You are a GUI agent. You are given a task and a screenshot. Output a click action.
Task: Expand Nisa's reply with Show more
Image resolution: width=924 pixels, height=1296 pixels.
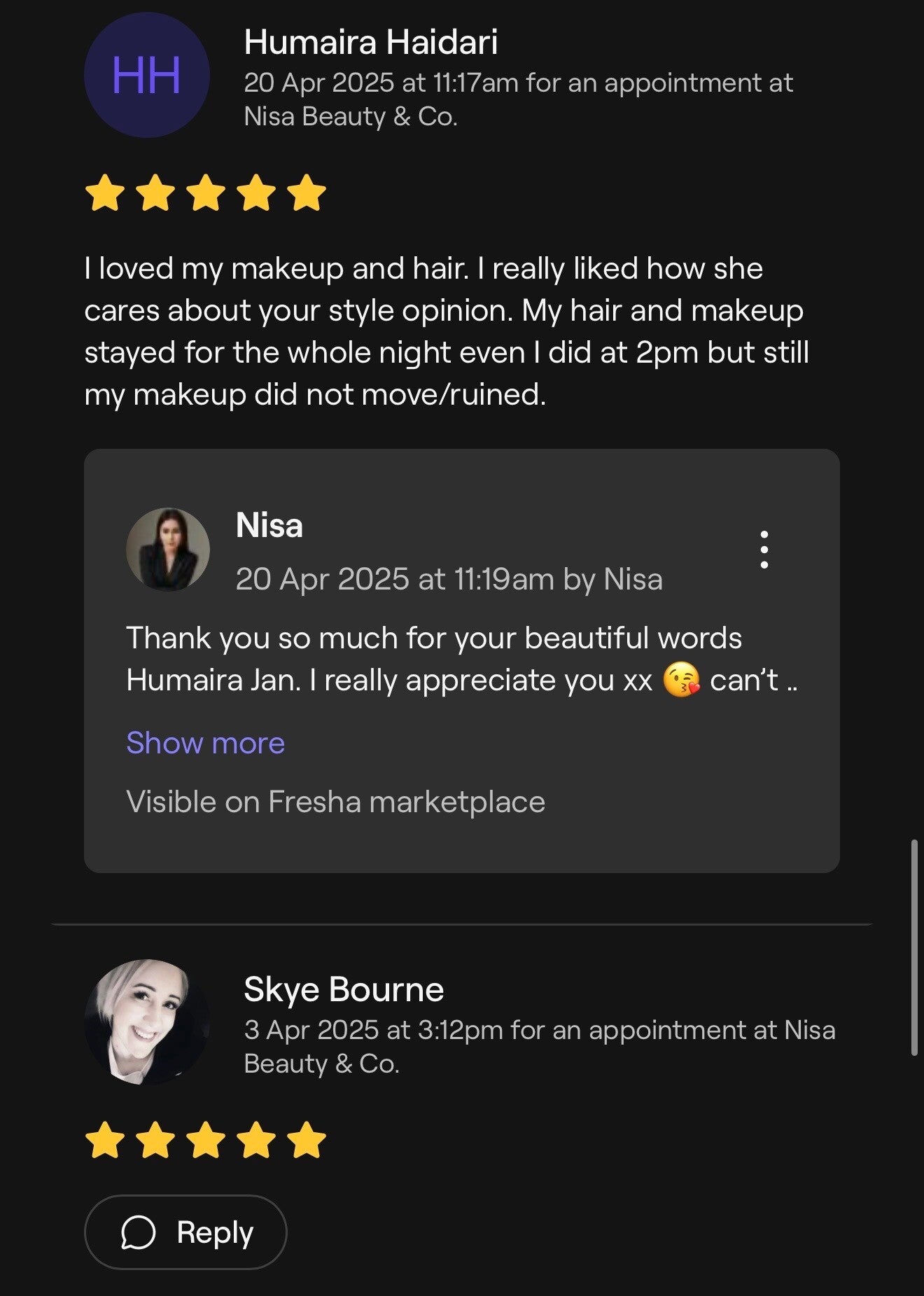(x=205, y=742)
